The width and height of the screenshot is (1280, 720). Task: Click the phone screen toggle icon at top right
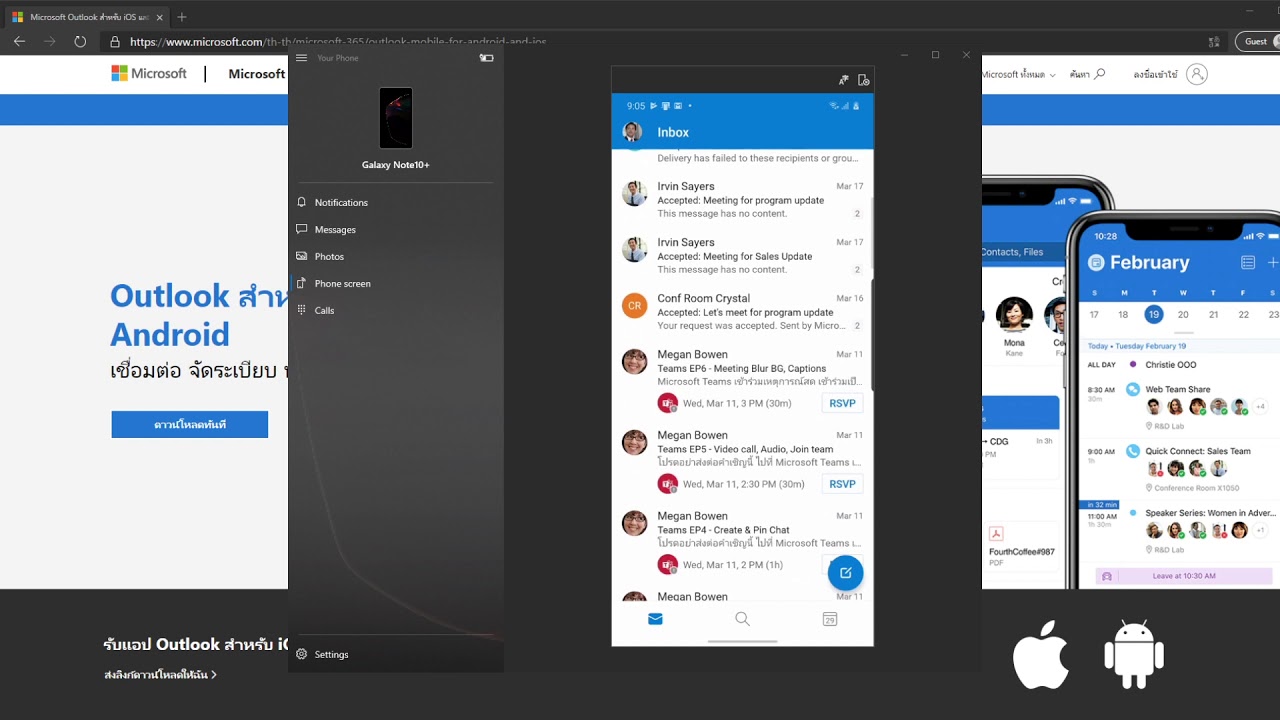[x=864, y=80]
